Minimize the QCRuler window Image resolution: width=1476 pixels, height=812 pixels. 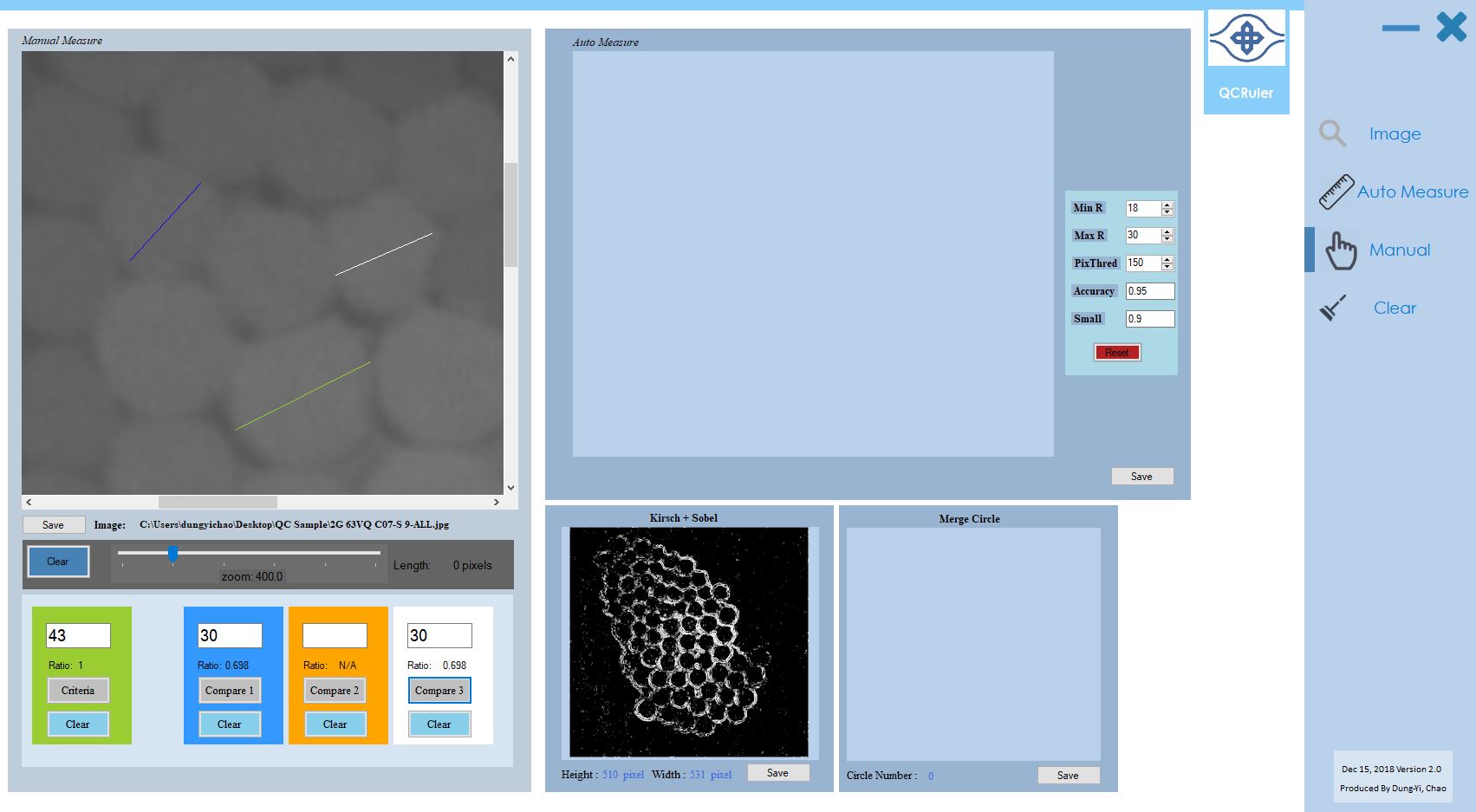[1401, 29]
